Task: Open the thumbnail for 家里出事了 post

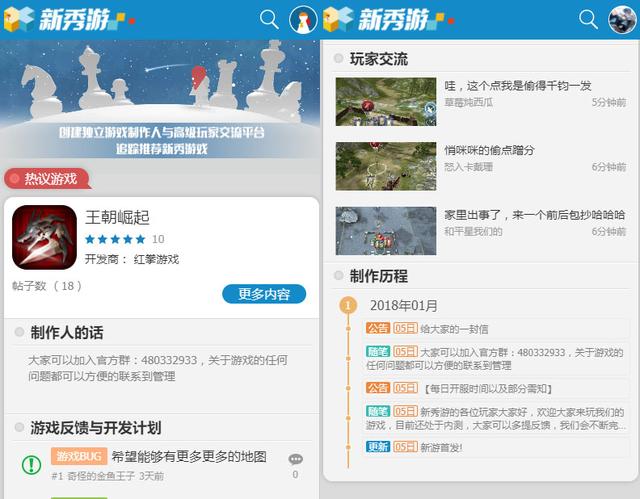Action: (x=385, y=231)
